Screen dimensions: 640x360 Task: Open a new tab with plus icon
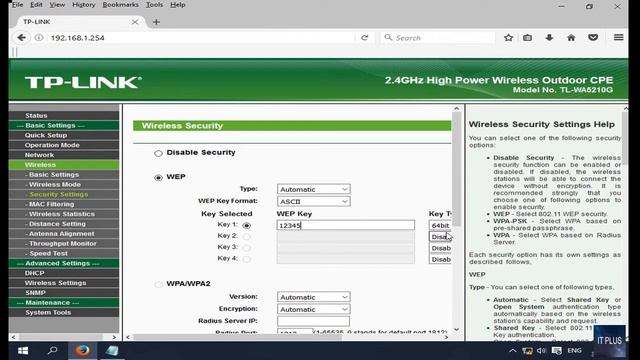(x=156, y=22)
